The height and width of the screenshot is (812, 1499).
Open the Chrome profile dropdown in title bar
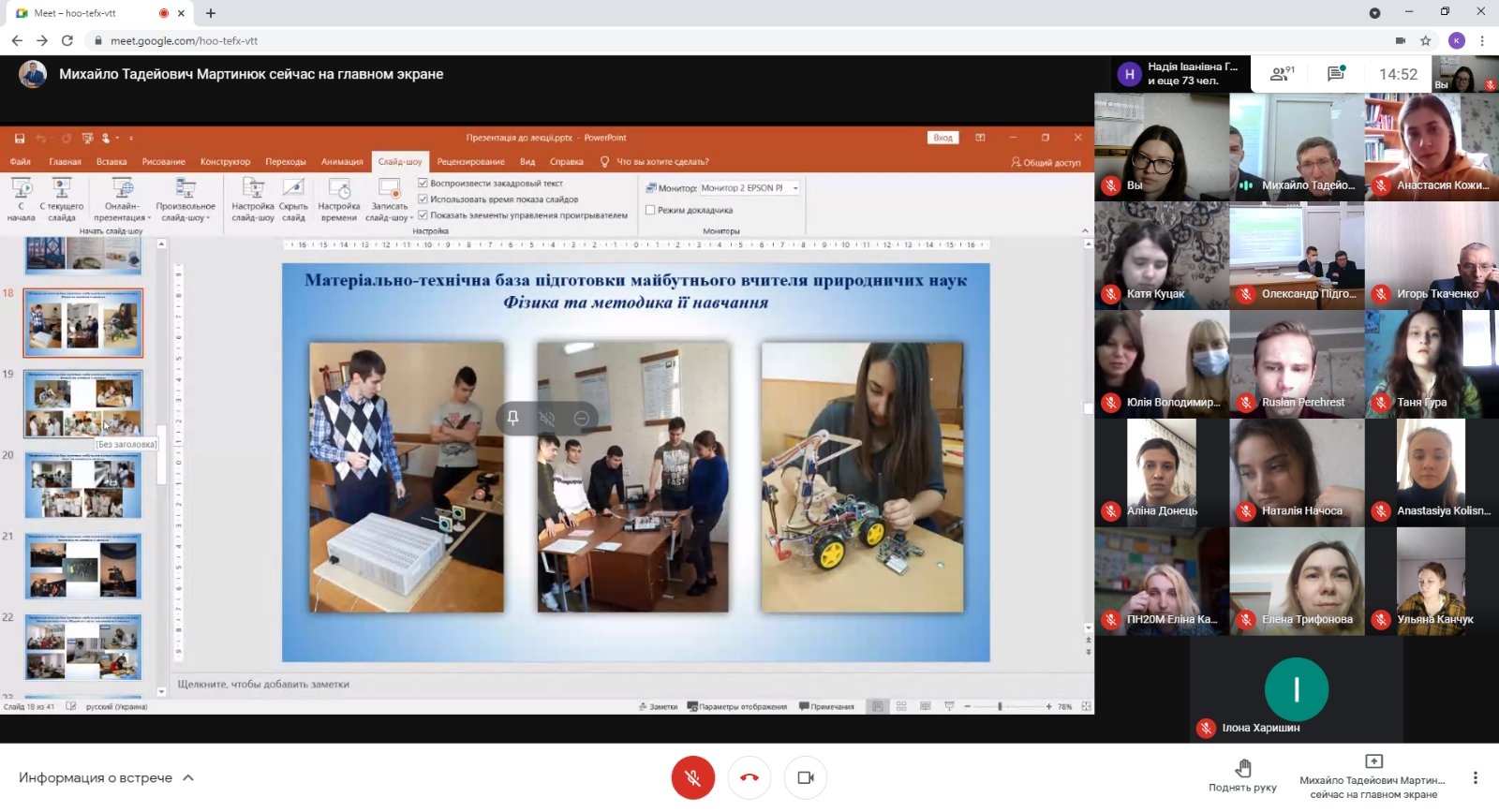click(1374, 13)
